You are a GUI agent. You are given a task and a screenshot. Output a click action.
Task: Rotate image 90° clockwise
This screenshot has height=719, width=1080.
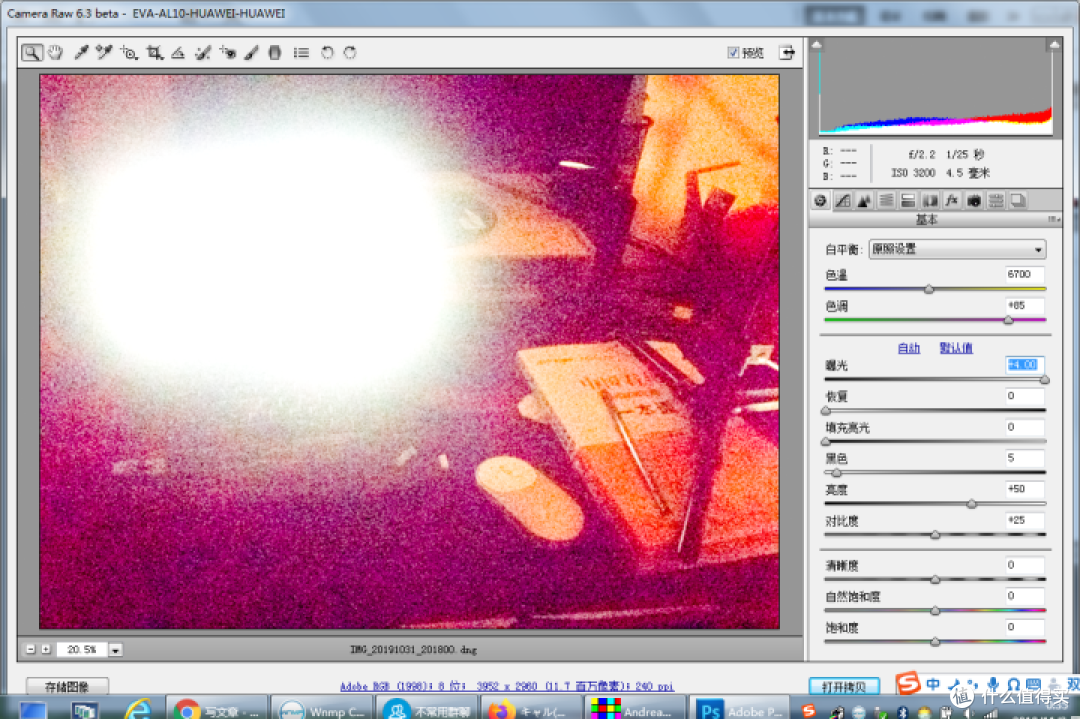[x=350, y=52]
